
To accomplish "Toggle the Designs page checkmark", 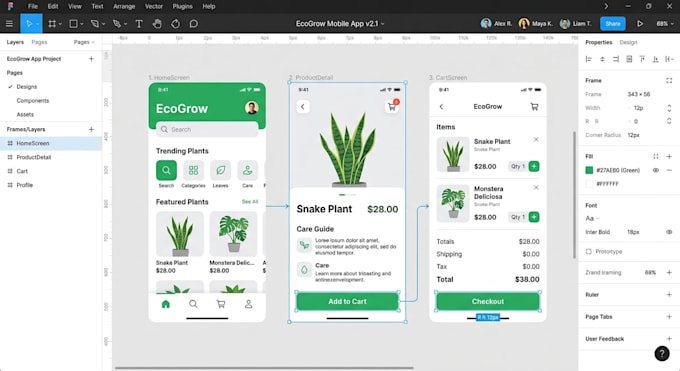I will coord(10,87).
